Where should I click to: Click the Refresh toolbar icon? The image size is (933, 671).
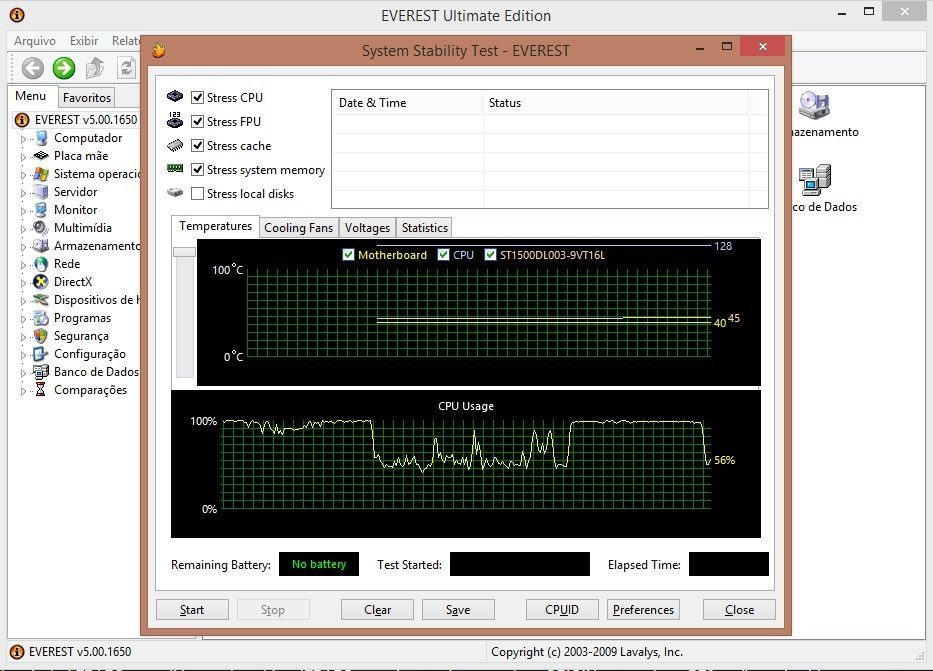[126, 68]
